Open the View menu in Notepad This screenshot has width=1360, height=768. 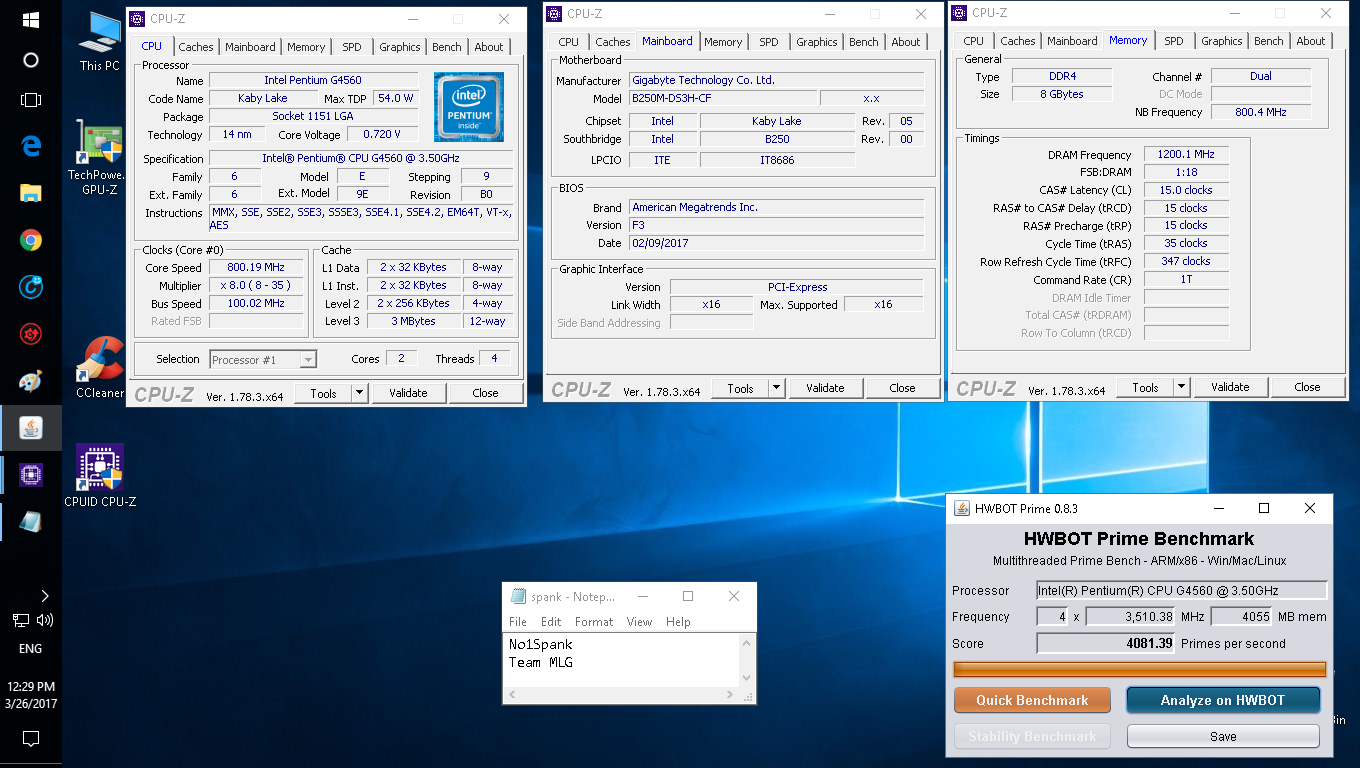(639, 622)
